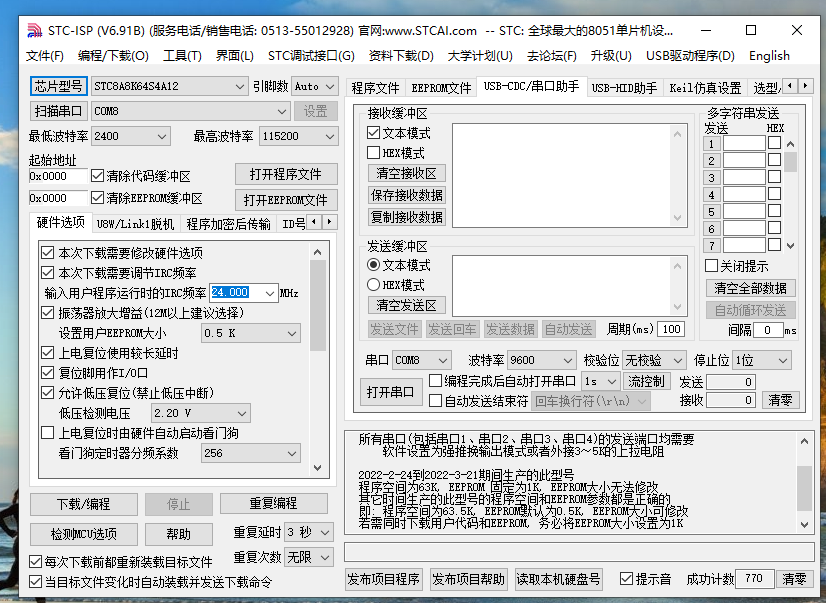
Task: Click the 清空接收区 button
Action: (406, 173)
